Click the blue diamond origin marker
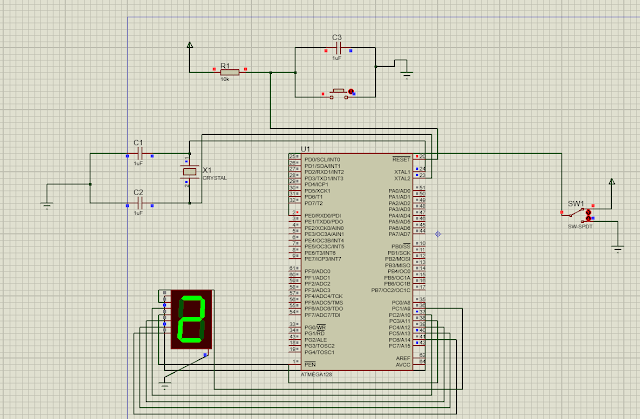Screen dimensions: 640x419 [x=438, y=234]
